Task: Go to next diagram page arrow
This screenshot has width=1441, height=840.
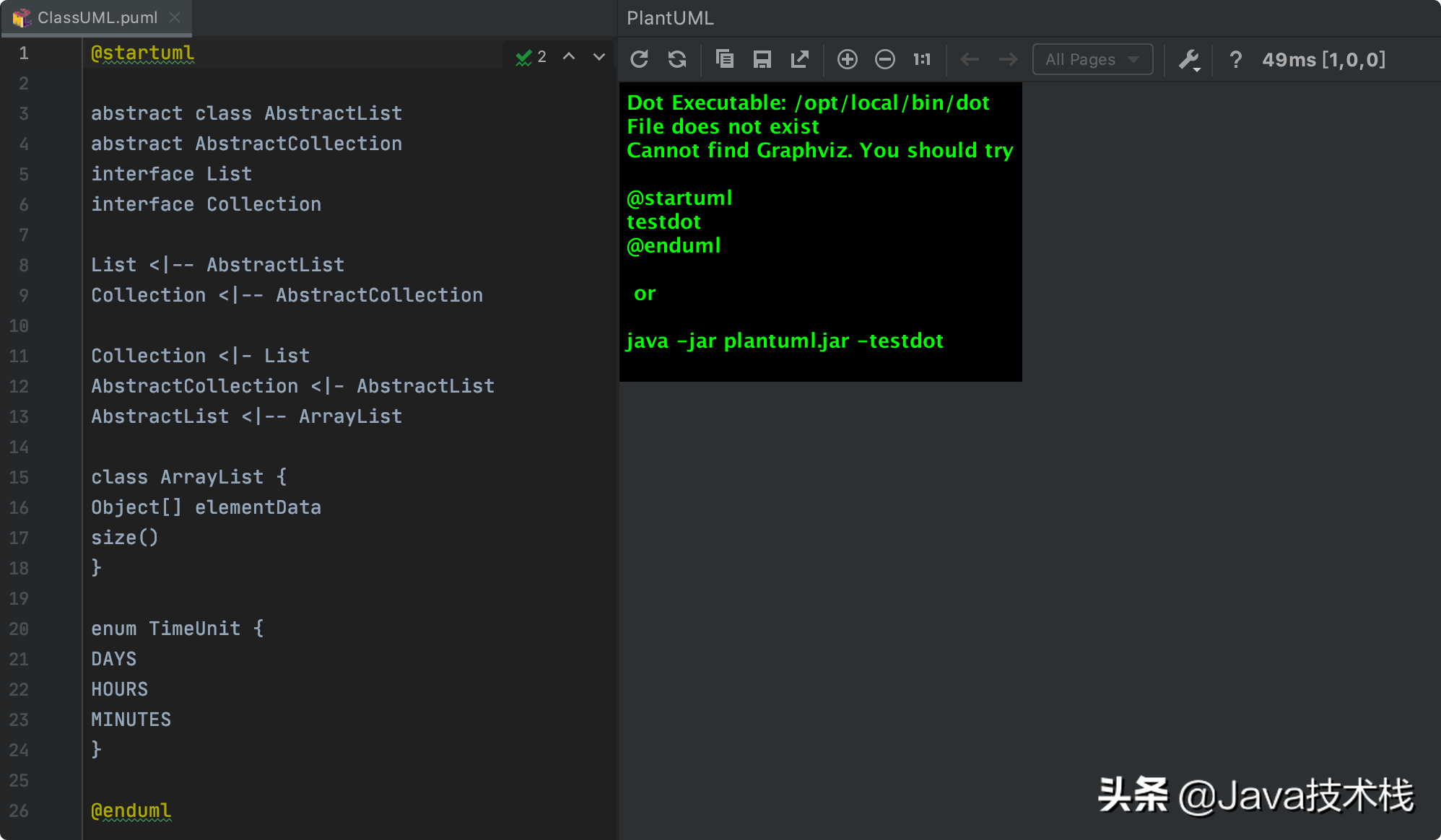Action: [1008, 59]
